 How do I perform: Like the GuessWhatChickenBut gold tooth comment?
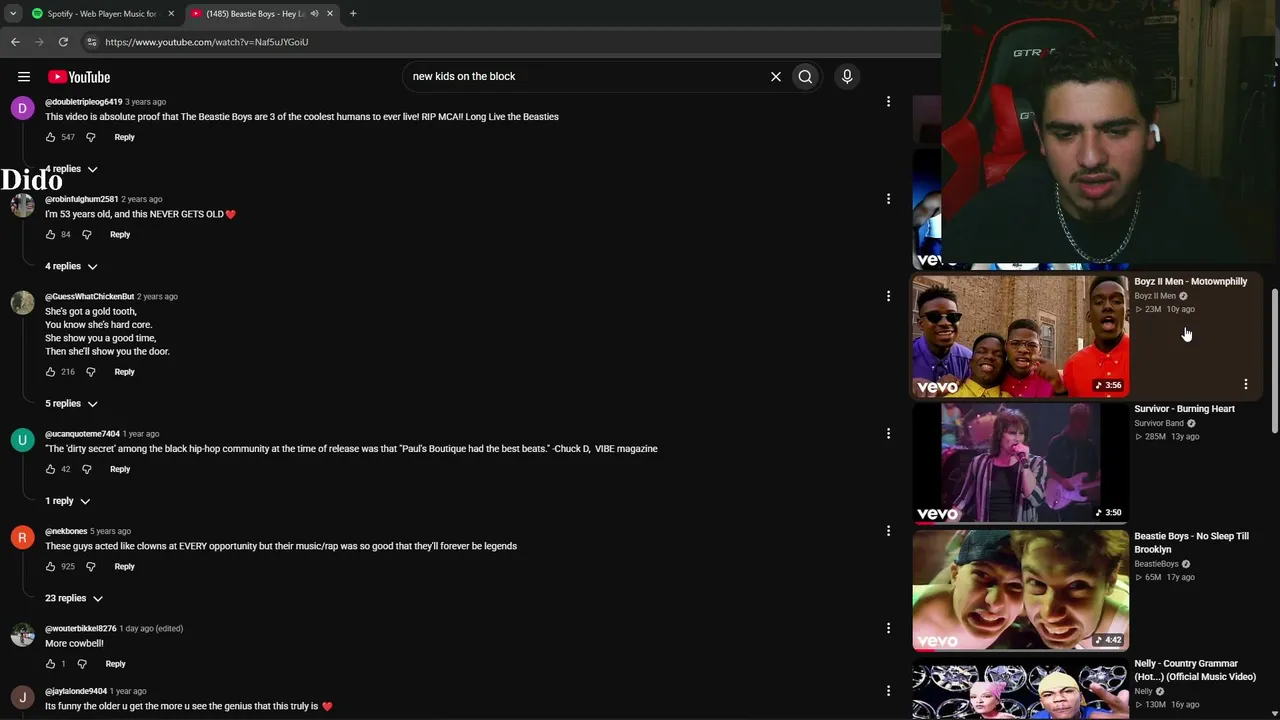point(51,372)
